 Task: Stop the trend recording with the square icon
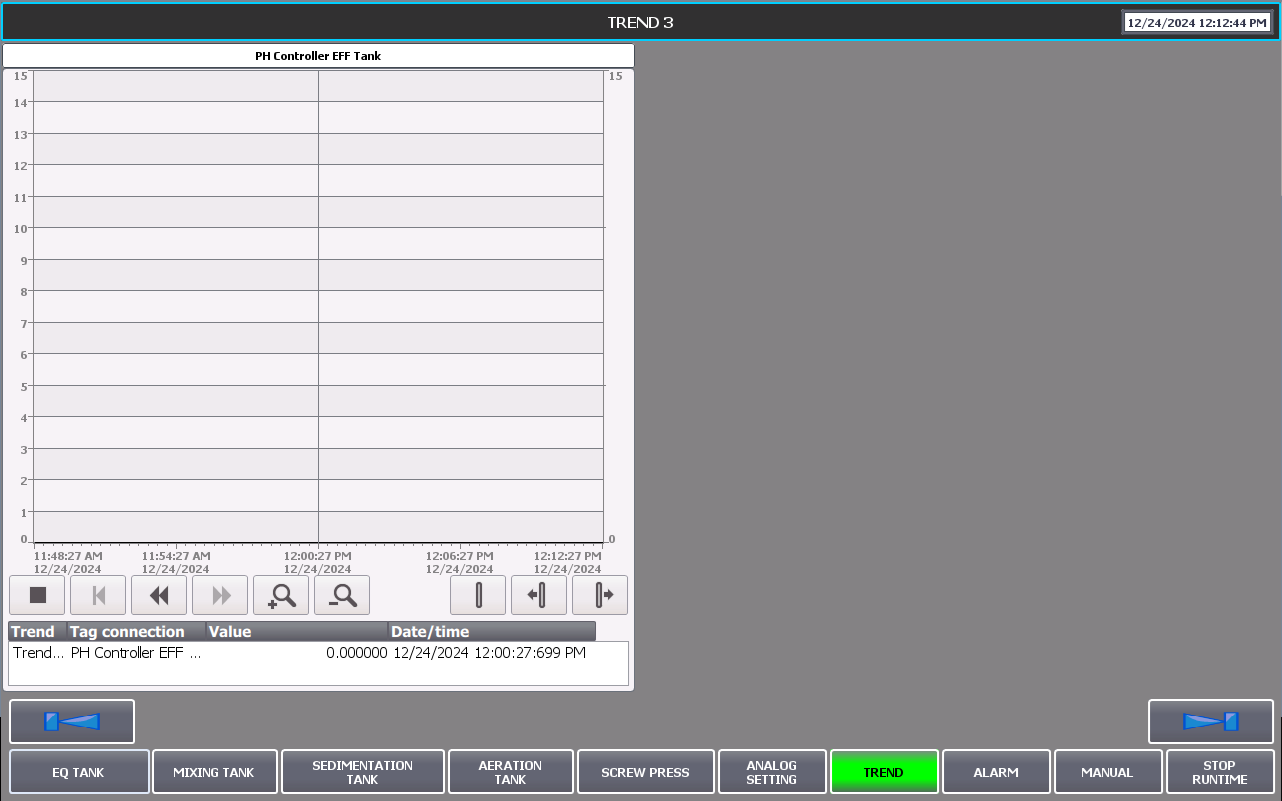pos(37,595)
